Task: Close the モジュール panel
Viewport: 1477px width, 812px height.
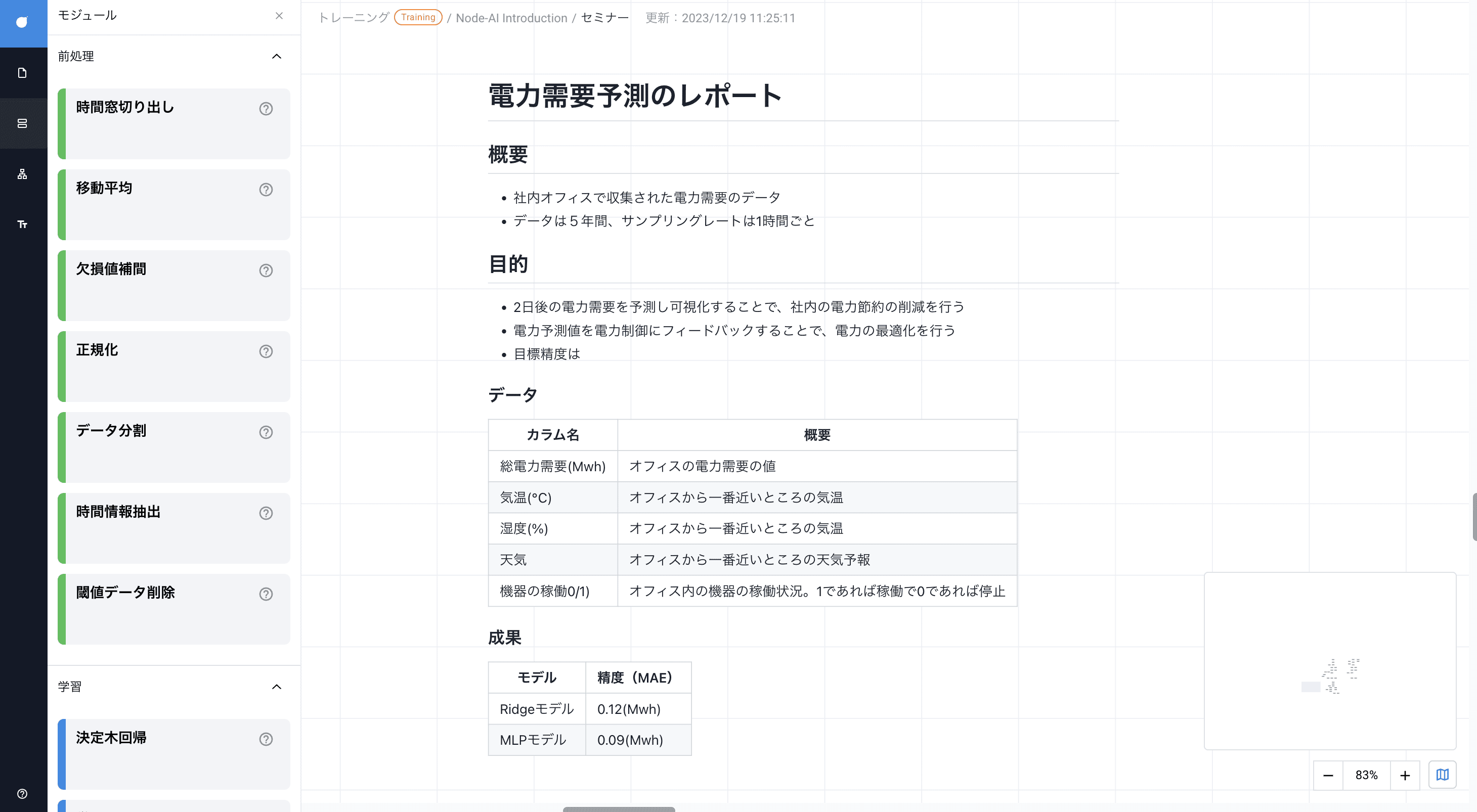Action: coord(279,16)
